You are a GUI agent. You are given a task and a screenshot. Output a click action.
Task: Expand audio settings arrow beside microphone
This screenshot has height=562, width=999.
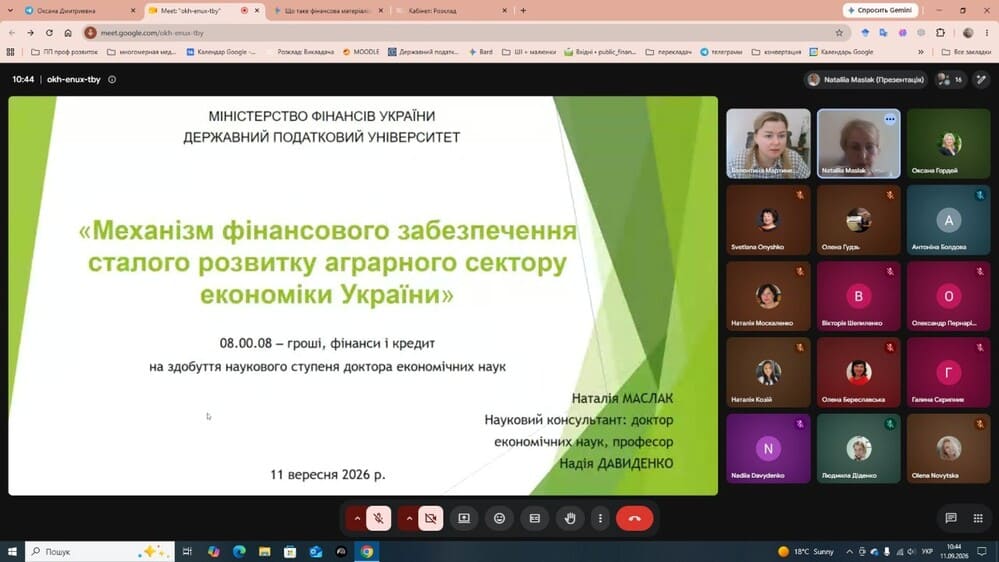pos(357,519)
